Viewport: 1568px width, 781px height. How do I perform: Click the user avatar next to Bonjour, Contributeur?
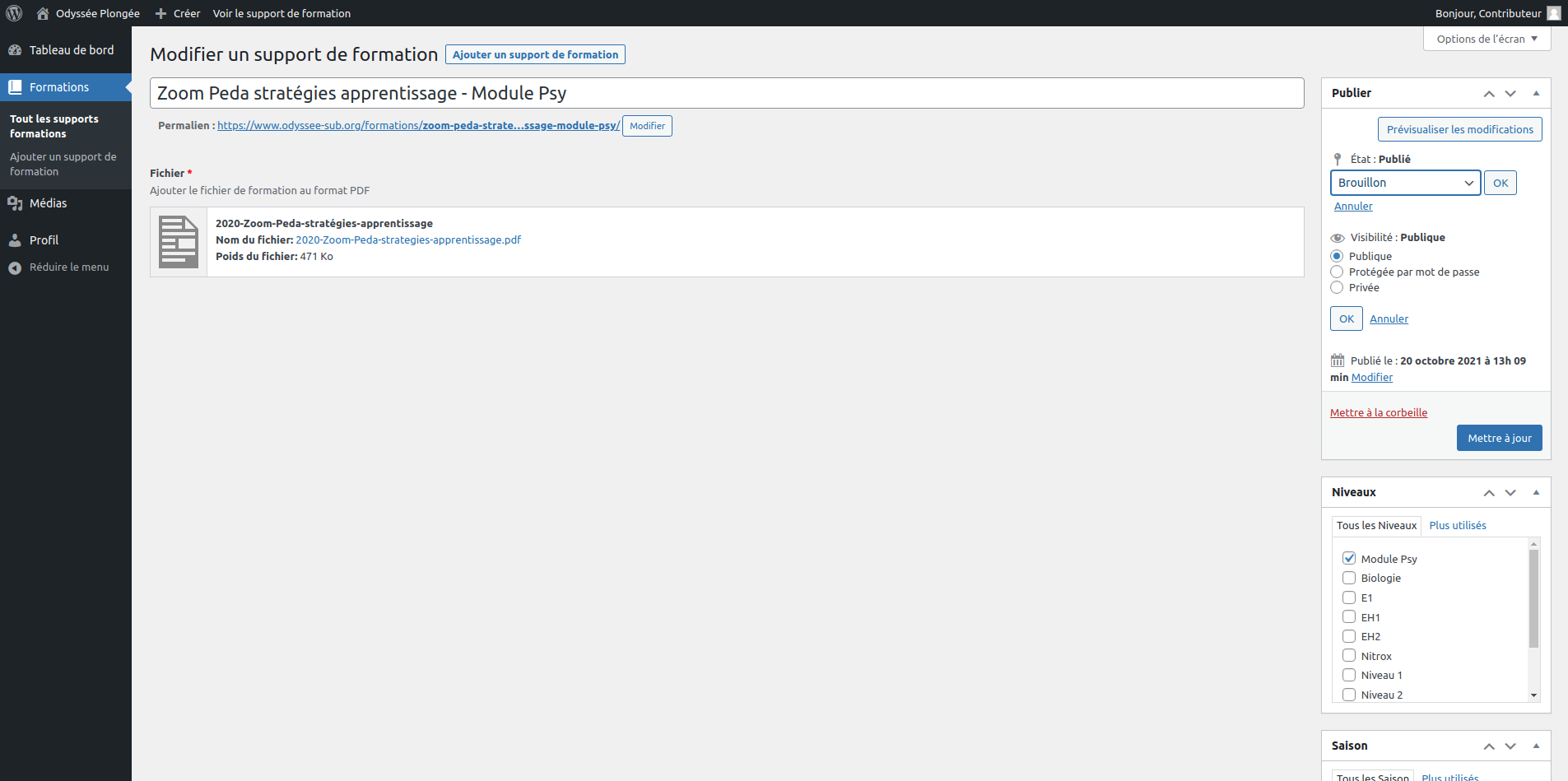coord(1553,13)
